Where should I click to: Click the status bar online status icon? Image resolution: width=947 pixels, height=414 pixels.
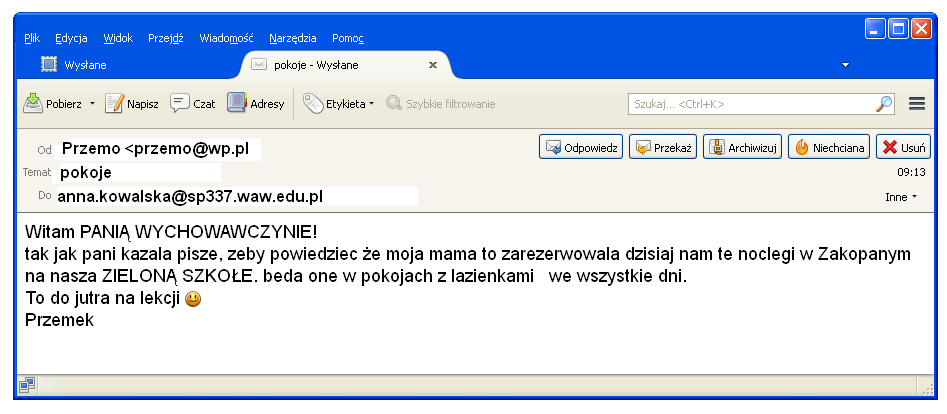[27, 384]
